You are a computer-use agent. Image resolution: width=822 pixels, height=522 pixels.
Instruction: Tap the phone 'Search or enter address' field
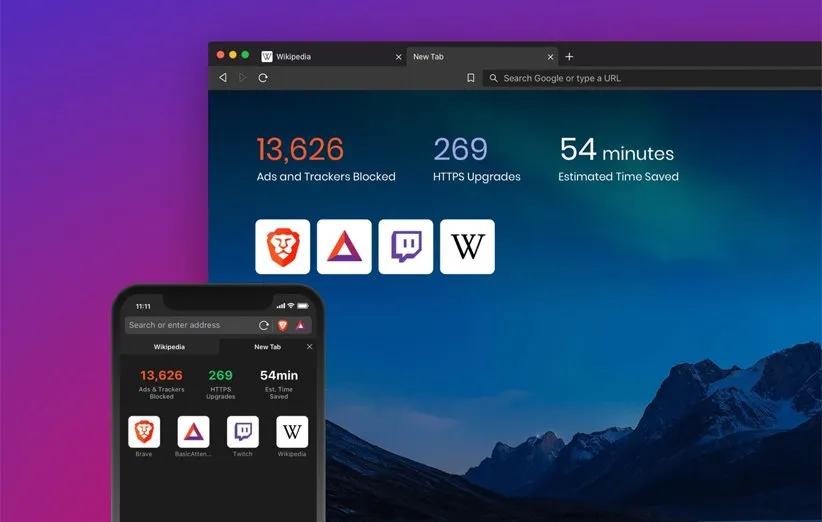pos(190,325)
